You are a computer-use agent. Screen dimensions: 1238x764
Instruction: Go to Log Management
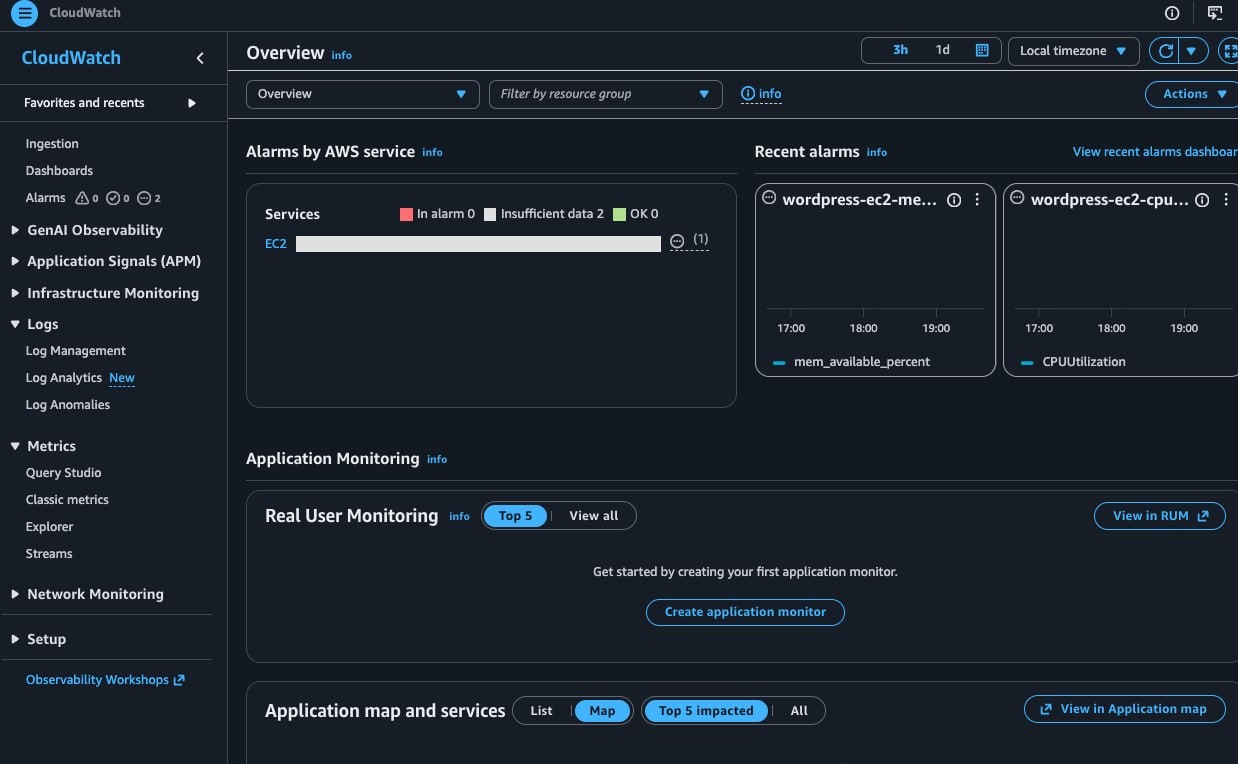coord(76,351)
